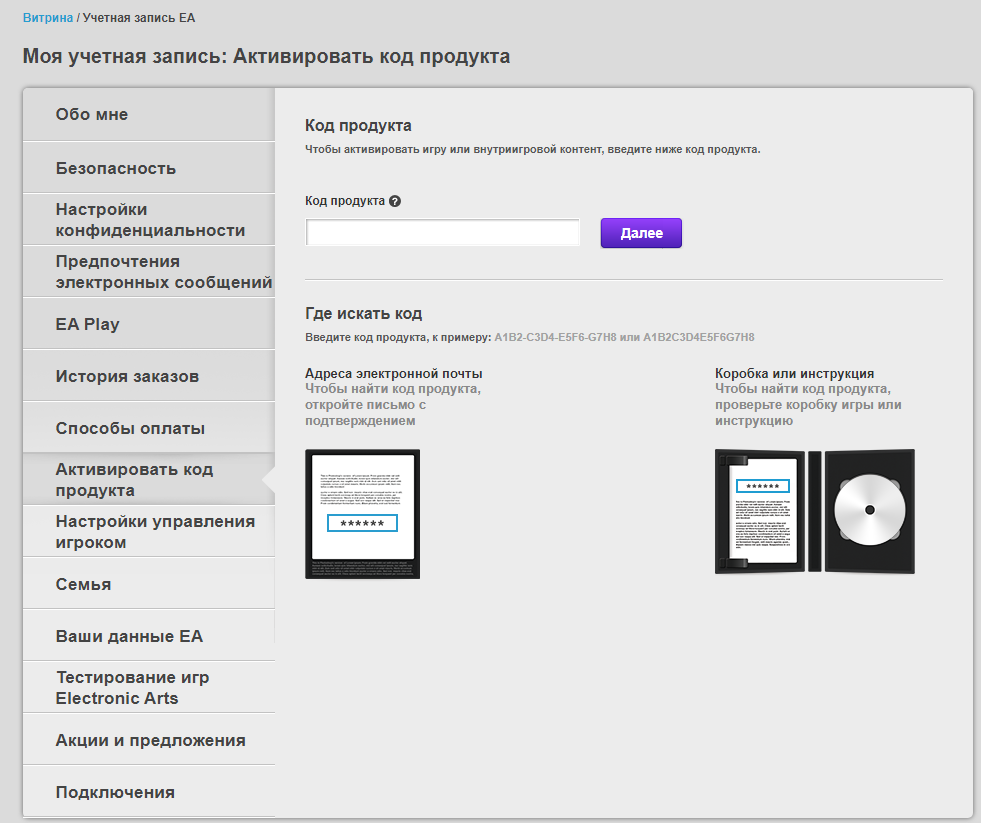Open the Витрина breadcrumb link
The width and height of the screenshot is (981, 823).
pos(48,18)
